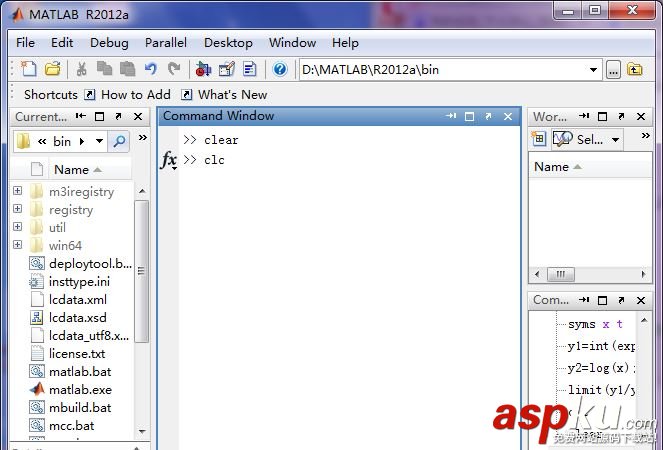The image size is (663, 450).
Task: Maximize the Current Folder panel
Action: 99,116
